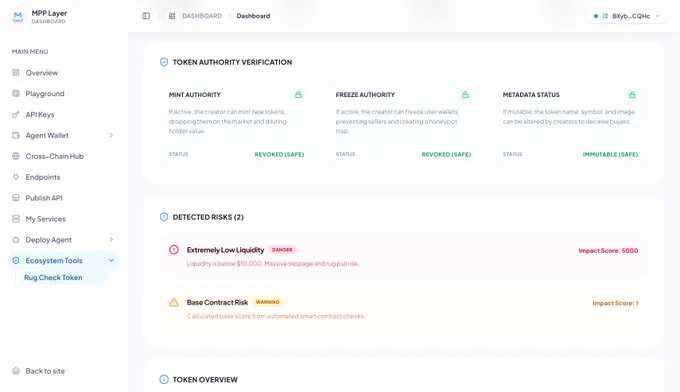Click the API Keys key icon

[16, 114]
